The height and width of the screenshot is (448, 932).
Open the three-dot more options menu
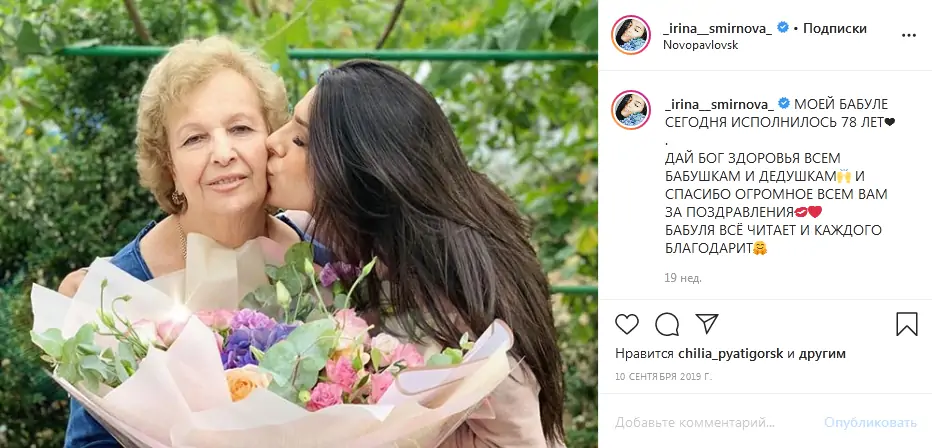(908, 35)
